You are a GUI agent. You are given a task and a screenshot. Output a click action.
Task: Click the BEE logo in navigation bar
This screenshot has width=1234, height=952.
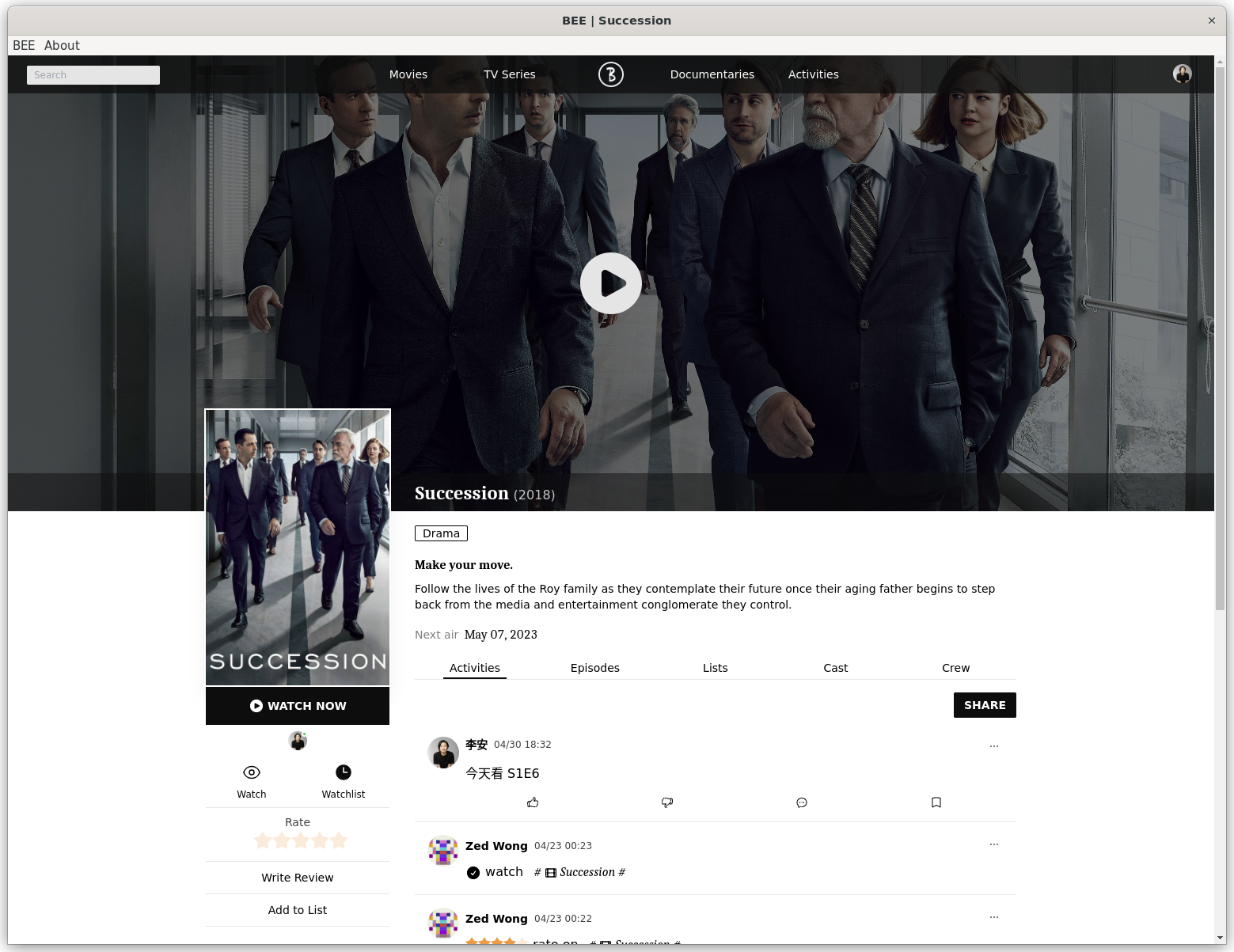[x=610, y=74]
